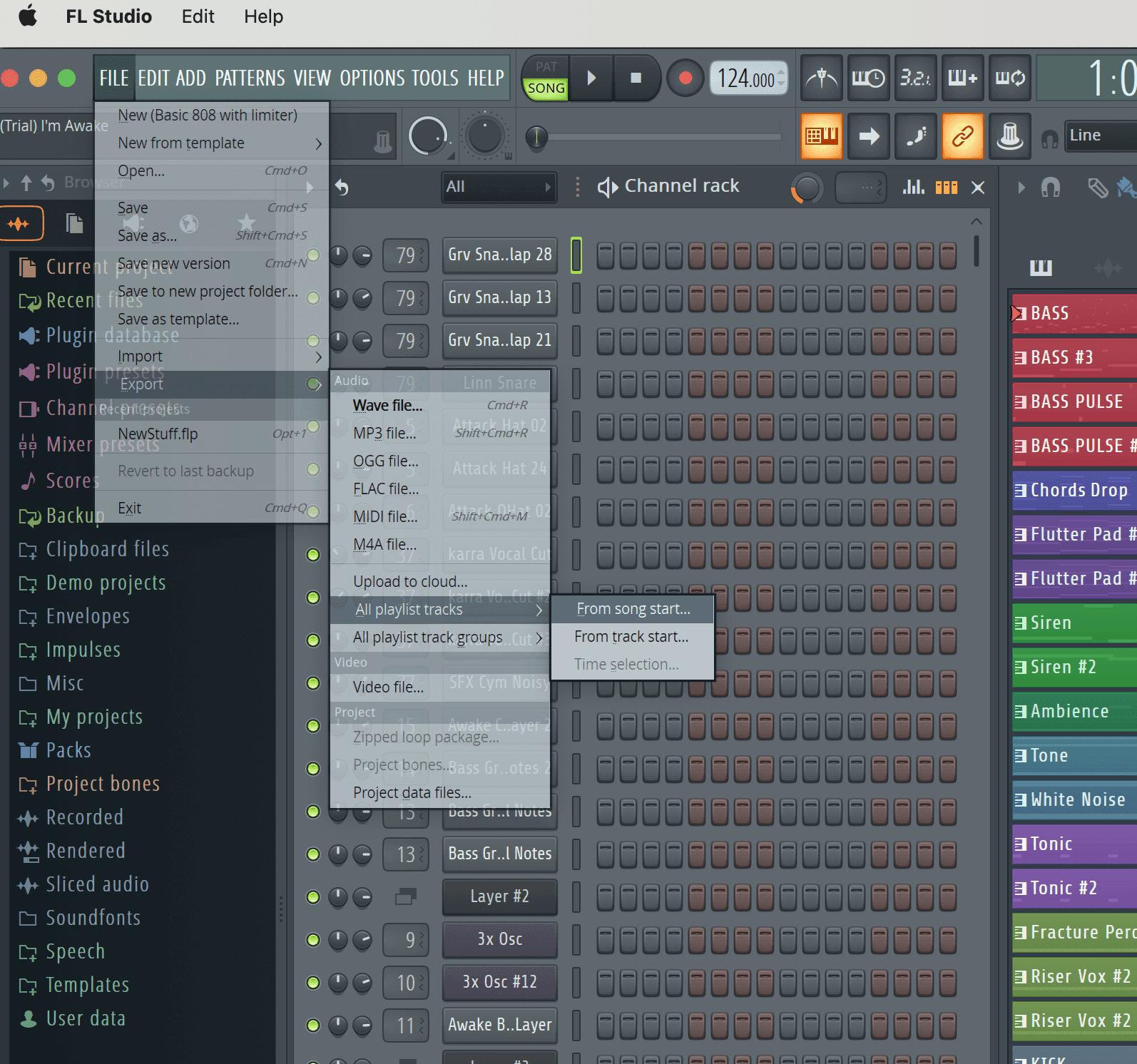Select the White Noise pattern
The height and width of the screenshot is (1064, 1137).
[x=1075, y=799]
